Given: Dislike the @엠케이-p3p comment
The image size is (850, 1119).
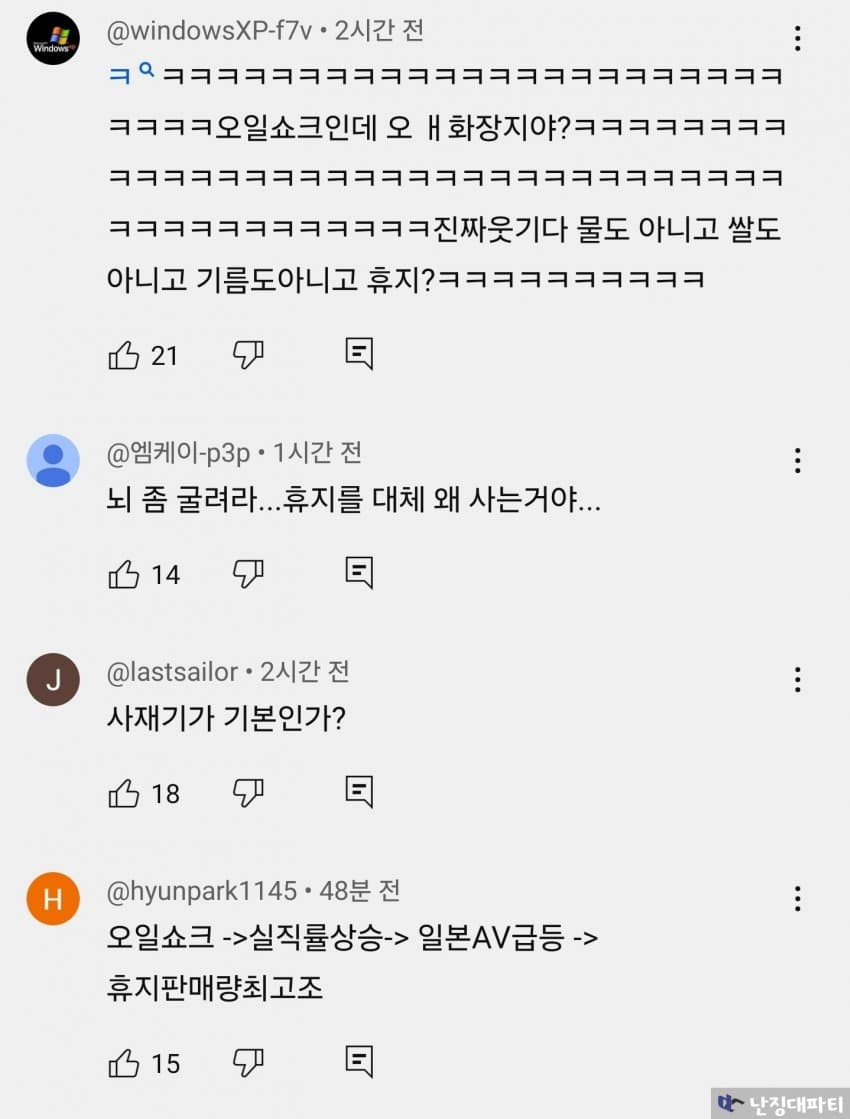Looking at the screenshot, I should pos(247,574).
